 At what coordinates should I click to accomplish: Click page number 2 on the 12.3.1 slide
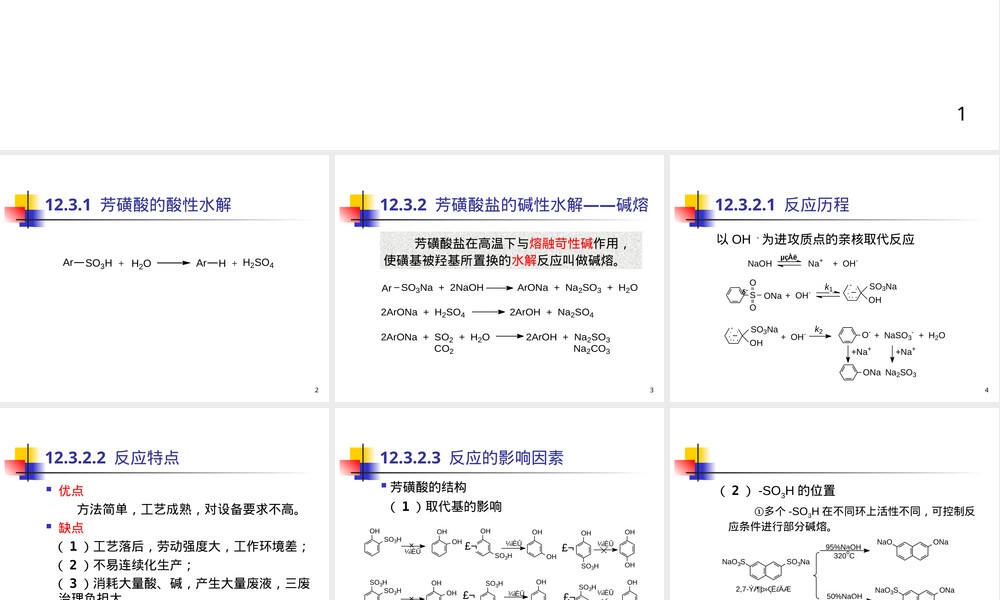pyautogui.click(x=316, y=390)
